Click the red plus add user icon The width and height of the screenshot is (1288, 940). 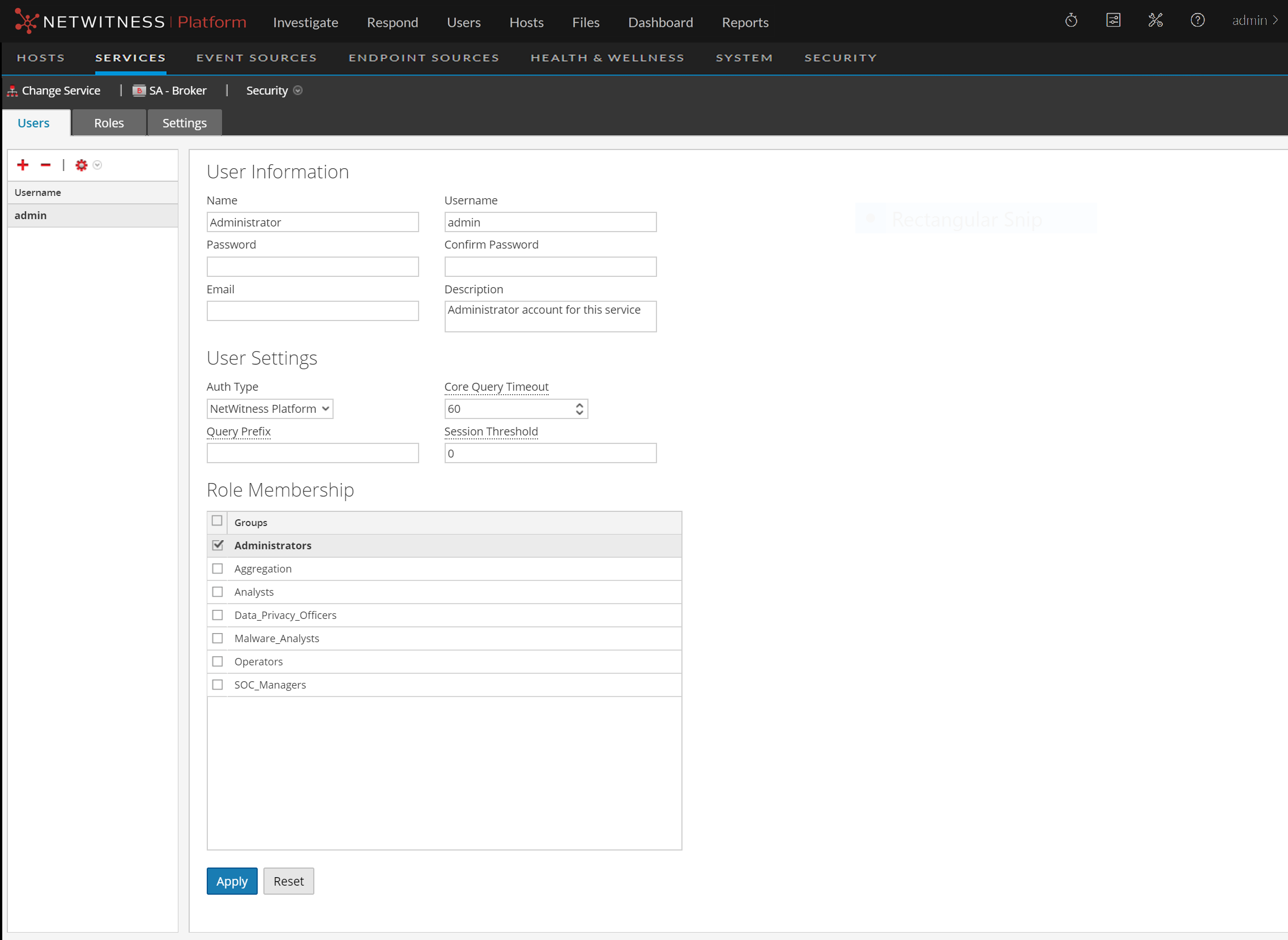click(x=23, y=165)
